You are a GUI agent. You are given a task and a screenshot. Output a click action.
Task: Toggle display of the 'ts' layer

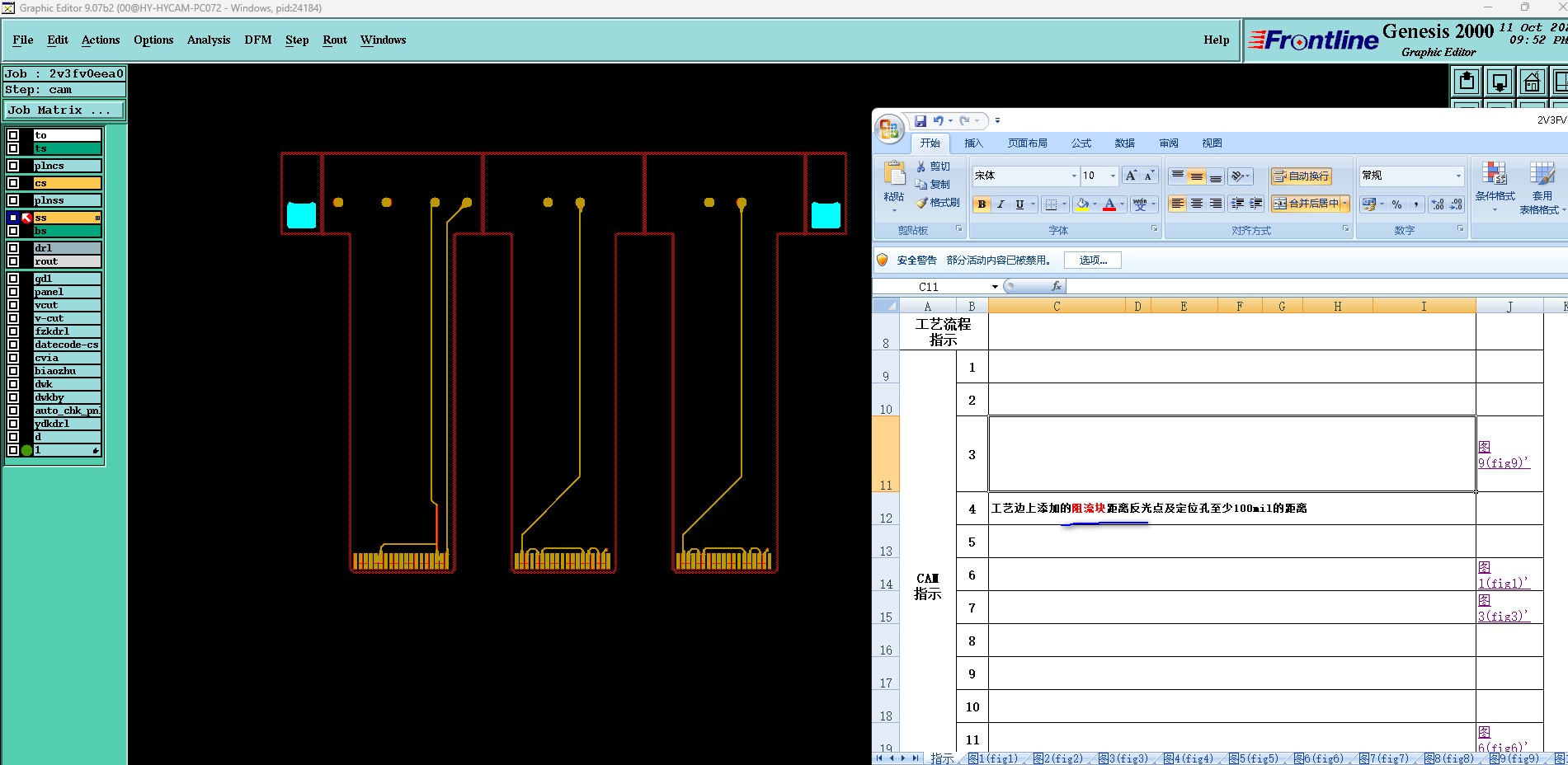point(13,148)
